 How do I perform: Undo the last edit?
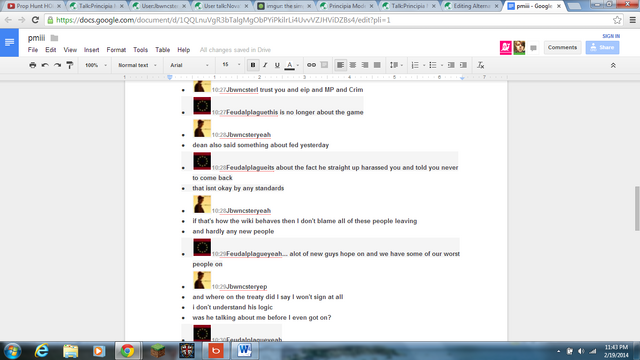click(45, 65)
